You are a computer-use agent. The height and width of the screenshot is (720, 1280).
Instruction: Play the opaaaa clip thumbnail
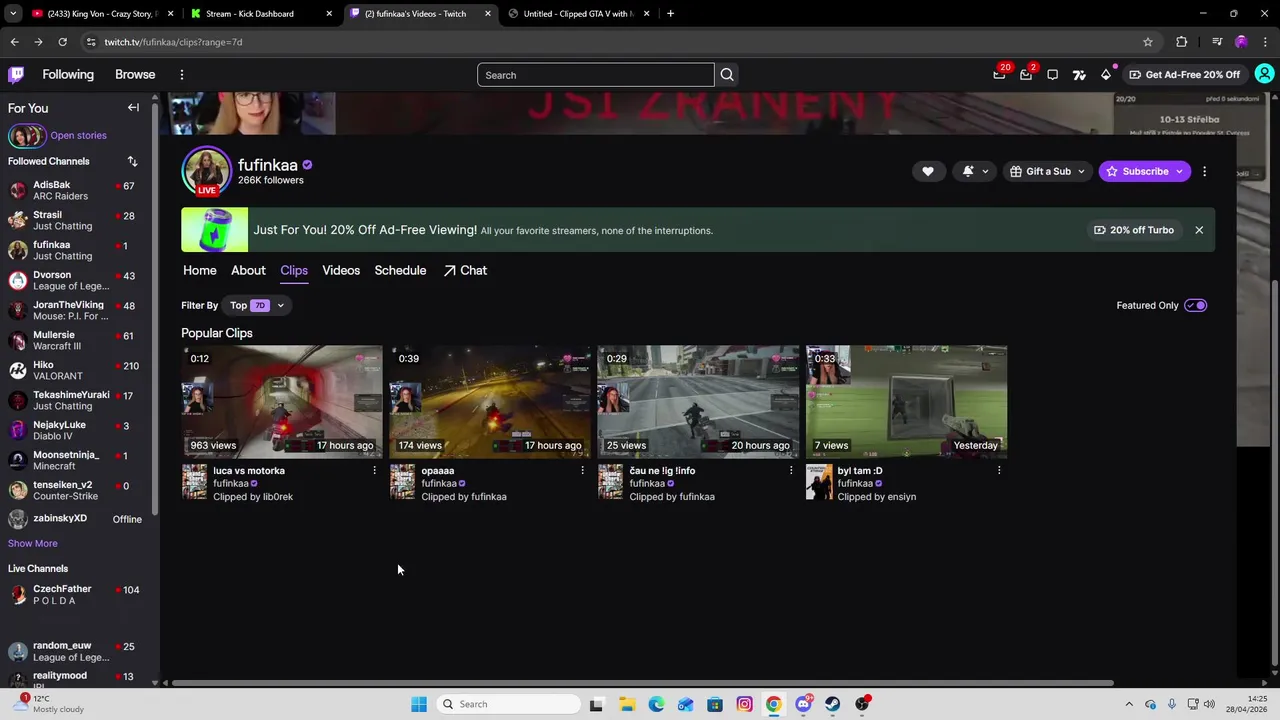point(490,402)
